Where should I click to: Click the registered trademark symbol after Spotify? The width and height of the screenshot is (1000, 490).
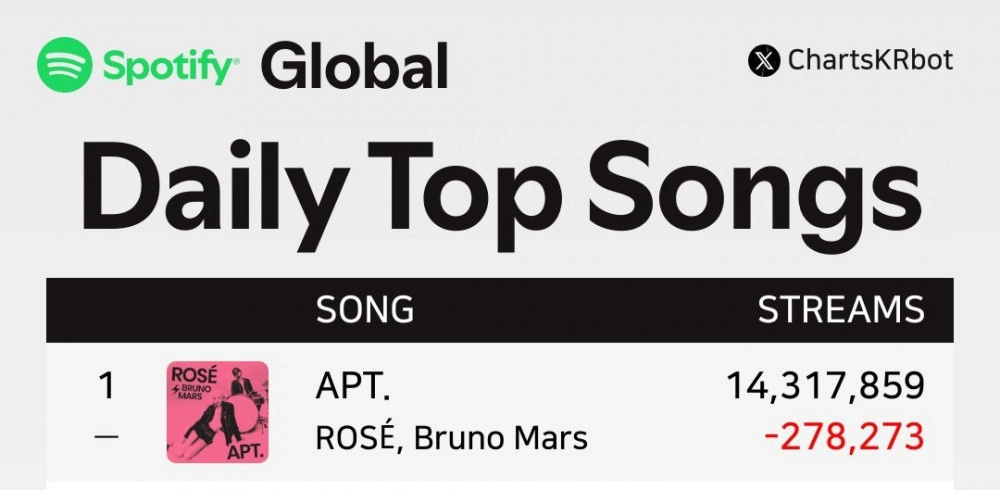pyautogui.click(x=237, y=62)
